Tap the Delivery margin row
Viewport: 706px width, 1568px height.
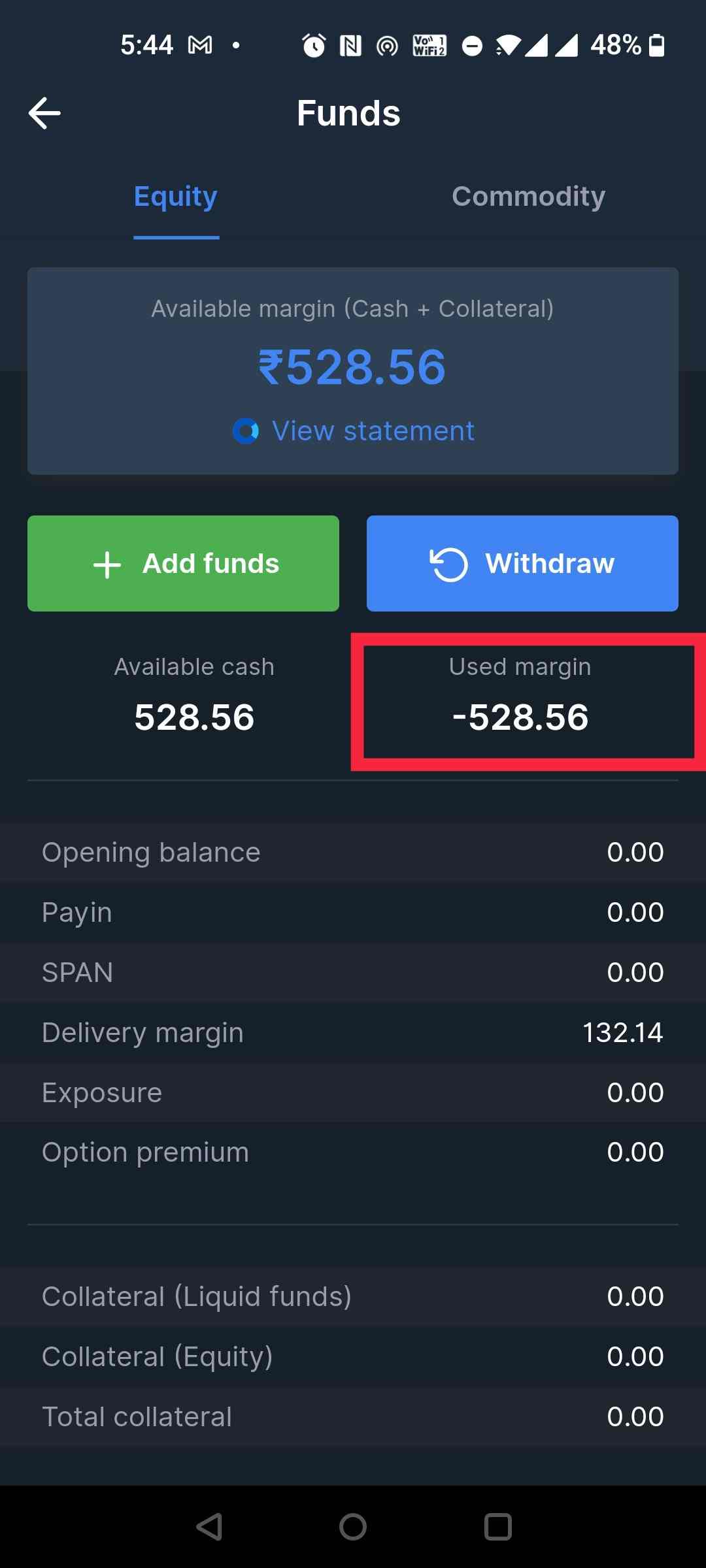point(352,1032)
